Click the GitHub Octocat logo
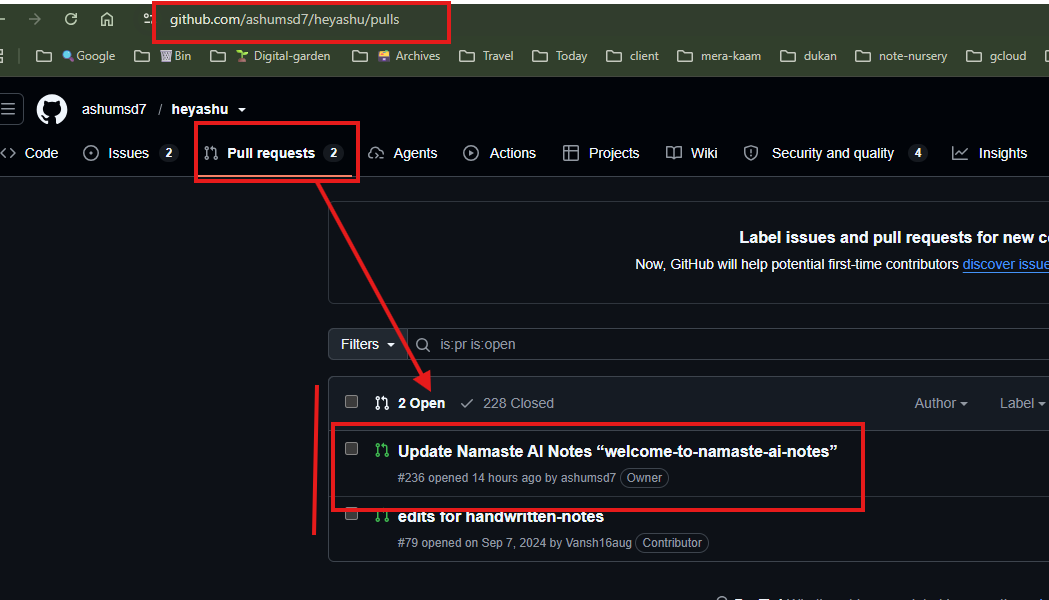The image size is (1049, 600). pos(52,109)
